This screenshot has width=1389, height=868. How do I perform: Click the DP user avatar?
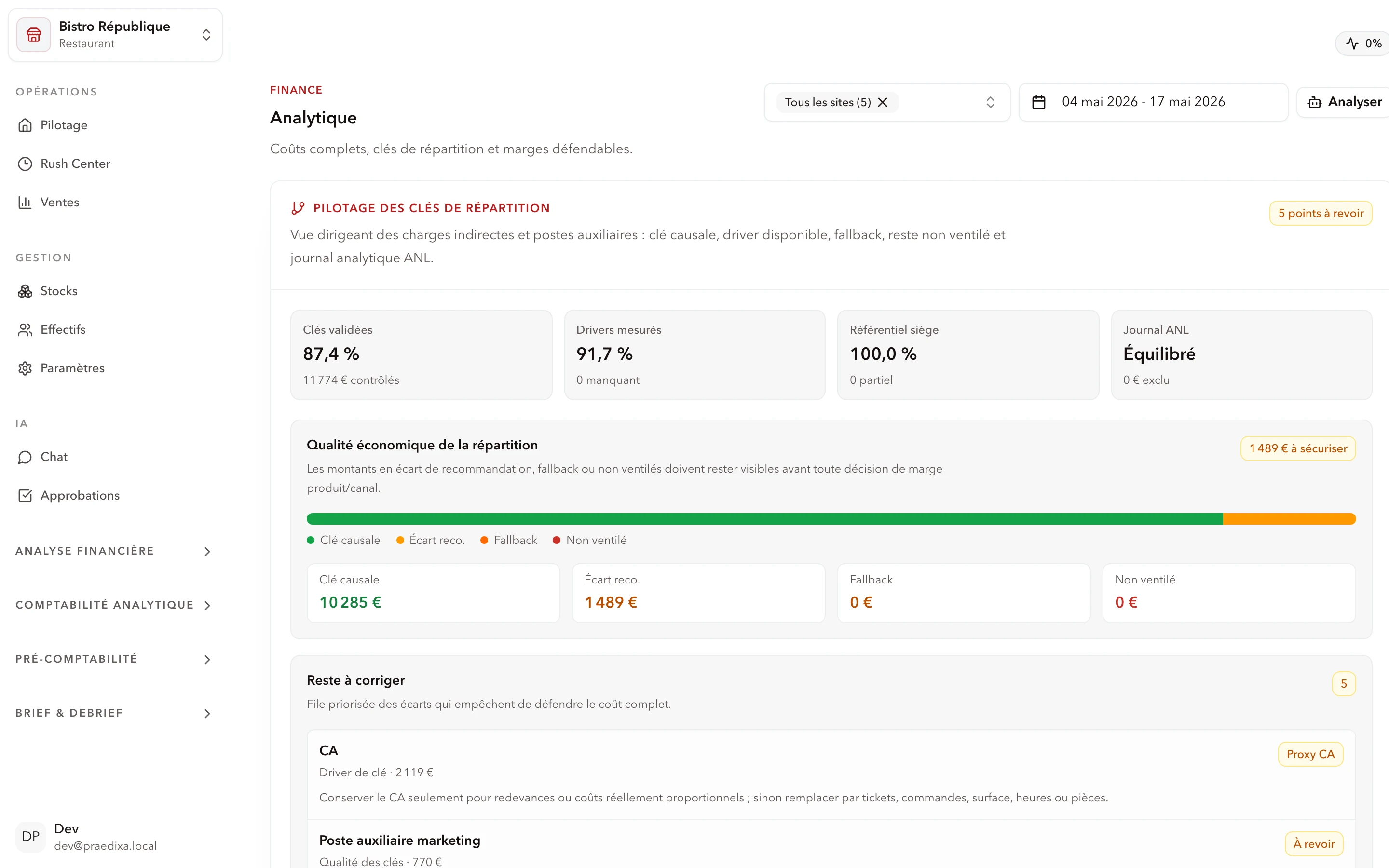(x=31, y=837)
